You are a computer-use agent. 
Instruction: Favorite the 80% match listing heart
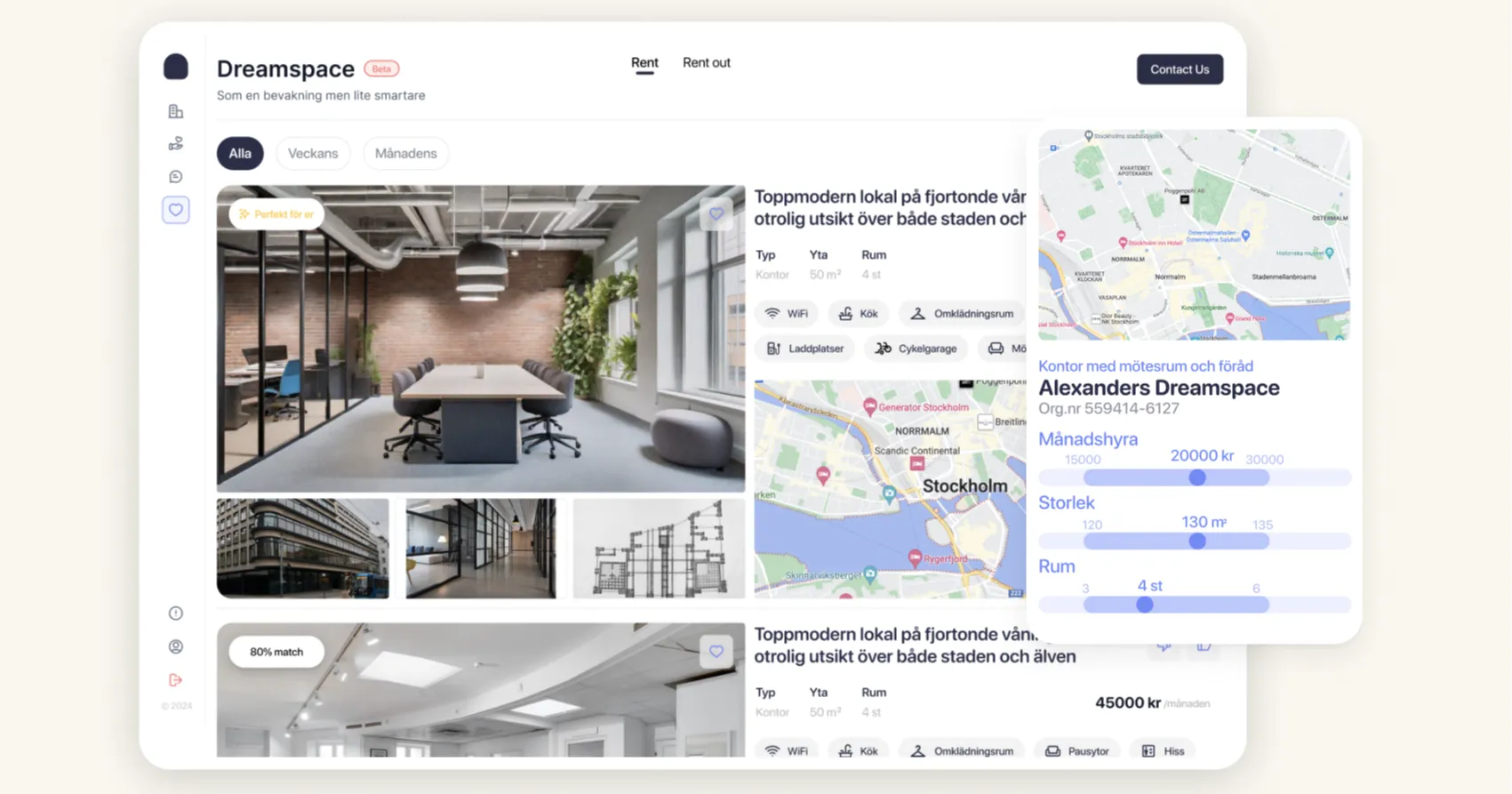pyautogui.click(x=716, y=652)
